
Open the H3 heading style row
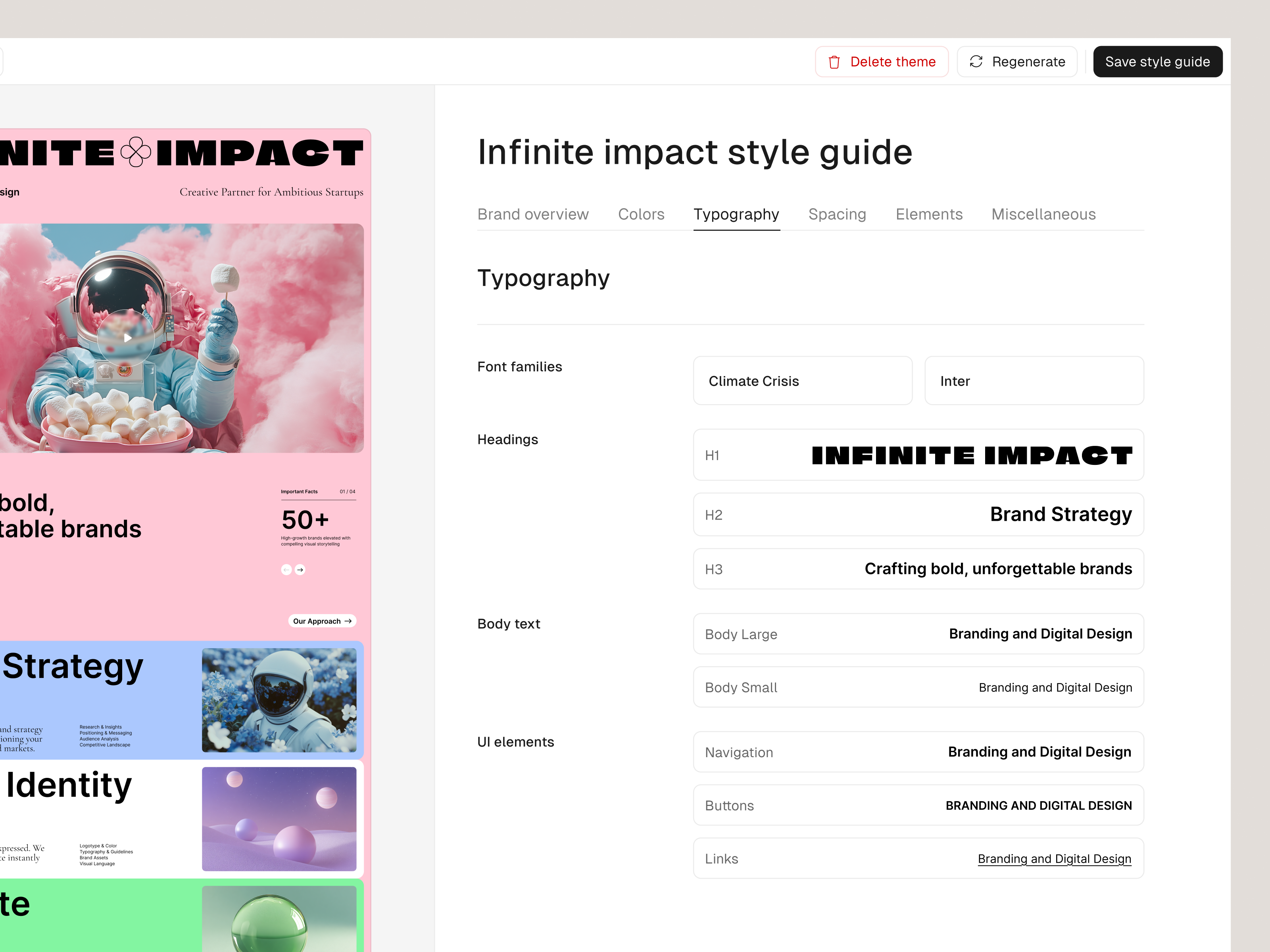coord(918,569)
